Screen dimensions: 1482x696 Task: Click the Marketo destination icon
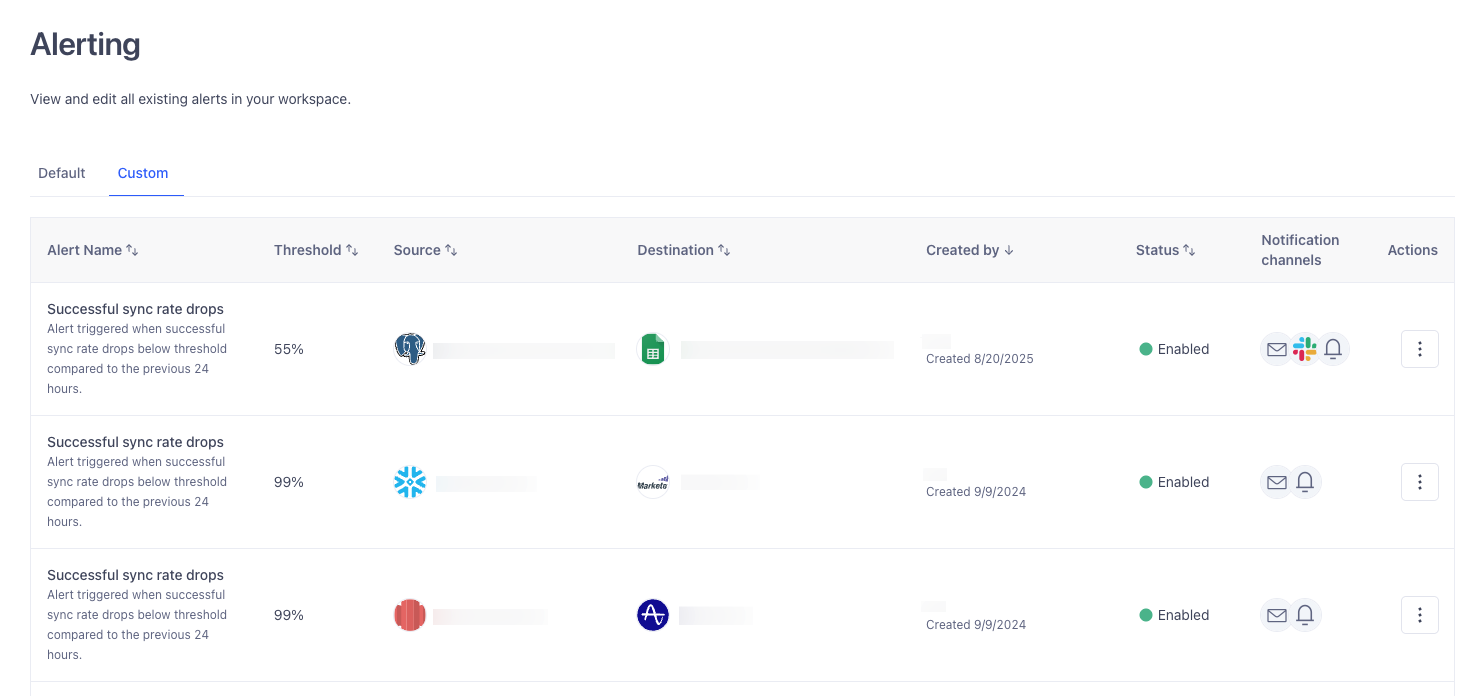click(653, 482)
